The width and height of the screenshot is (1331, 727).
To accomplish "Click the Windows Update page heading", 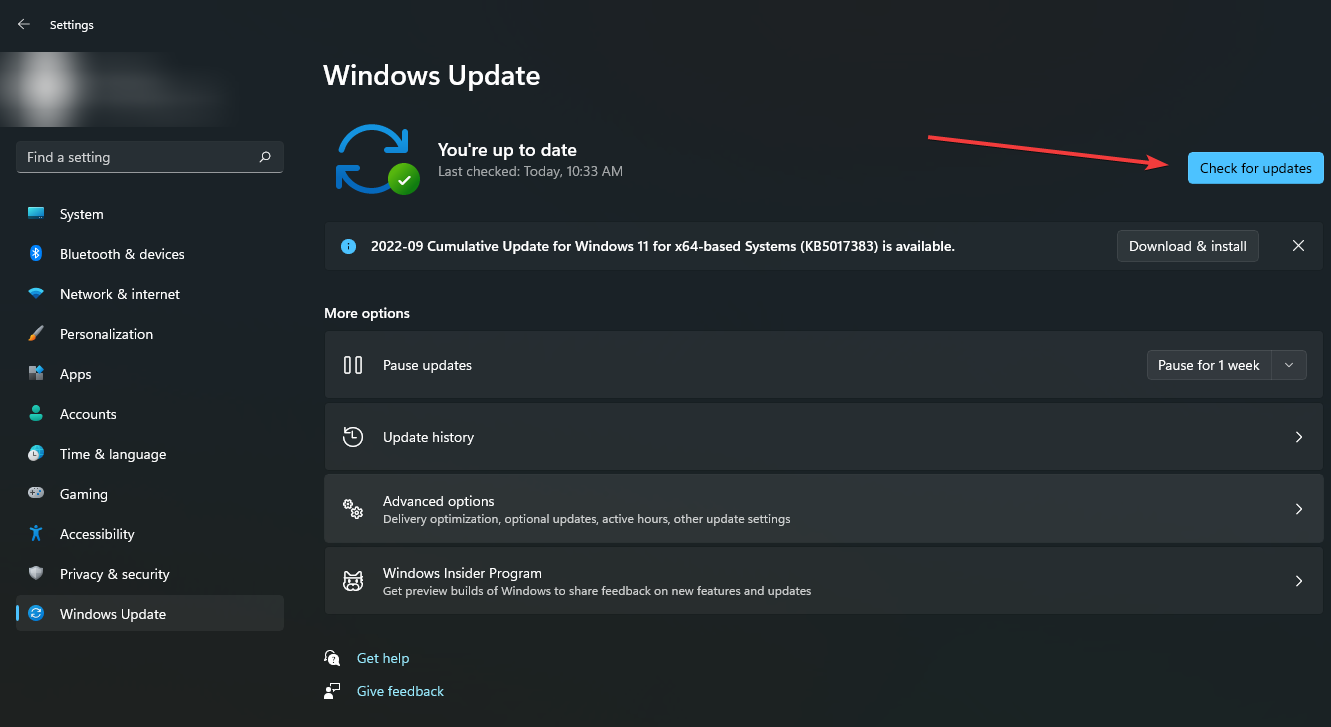I will click(432, 76).
